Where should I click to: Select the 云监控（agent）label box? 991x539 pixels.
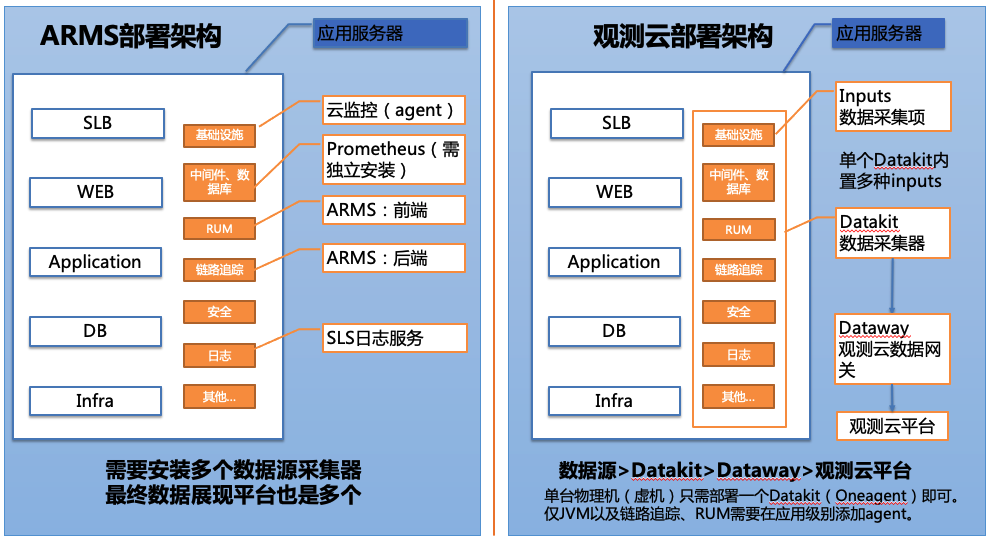pos(394,110)
